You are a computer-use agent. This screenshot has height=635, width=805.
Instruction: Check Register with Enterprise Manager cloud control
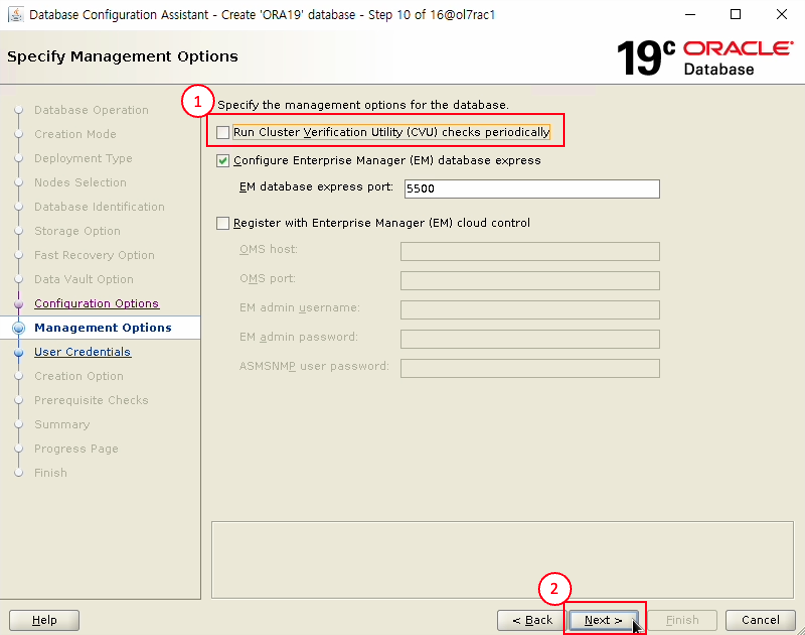tap(222, 223)
